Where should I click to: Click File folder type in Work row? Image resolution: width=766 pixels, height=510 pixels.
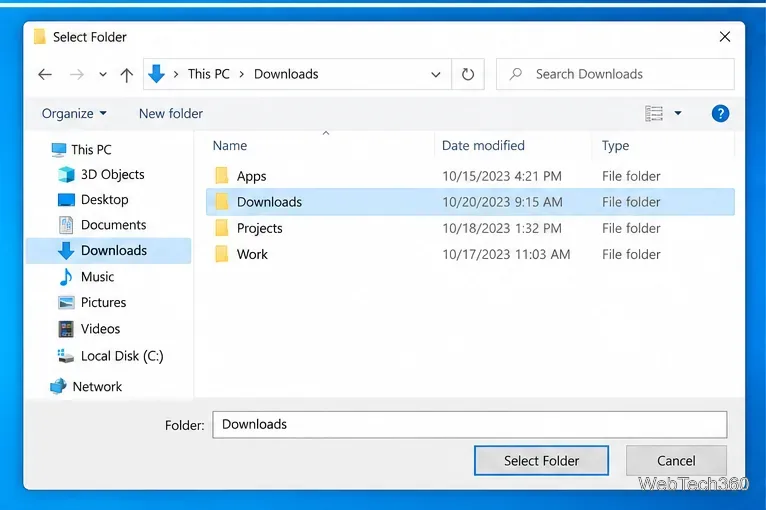click(631, 254)
